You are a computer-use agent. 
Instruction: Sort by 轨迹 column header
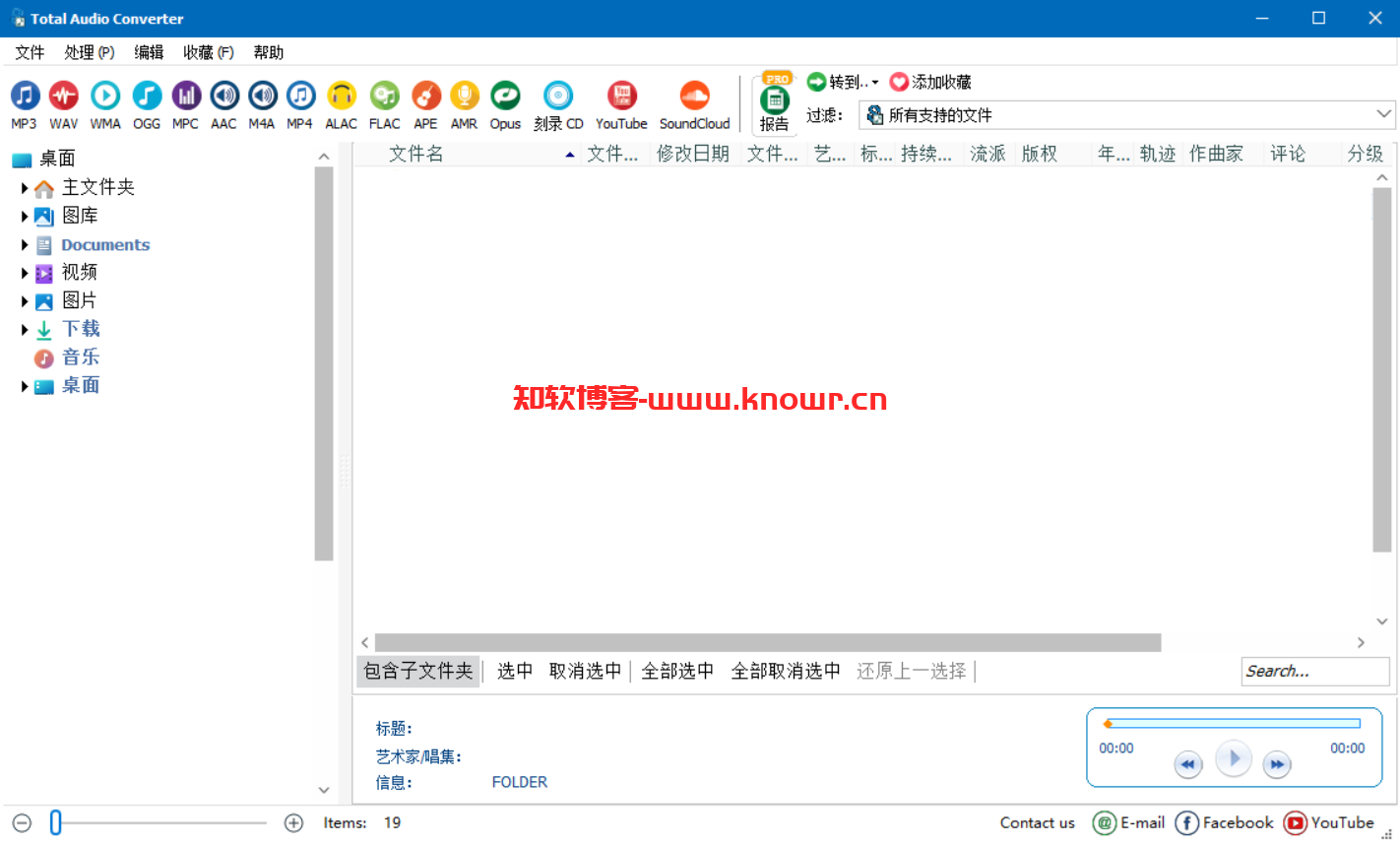coord(1158,154)
